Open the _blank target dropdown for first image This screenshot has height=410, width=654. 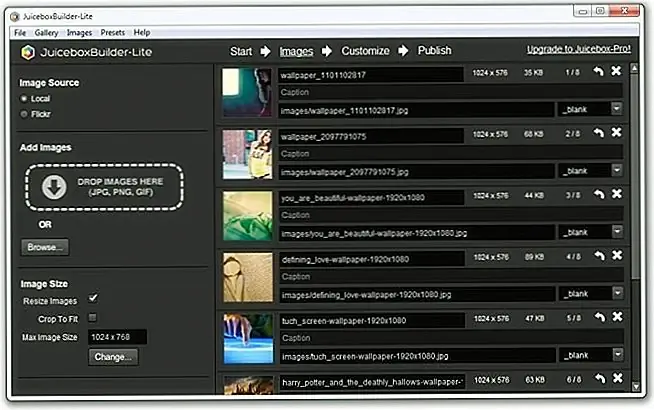coord(616,108)
